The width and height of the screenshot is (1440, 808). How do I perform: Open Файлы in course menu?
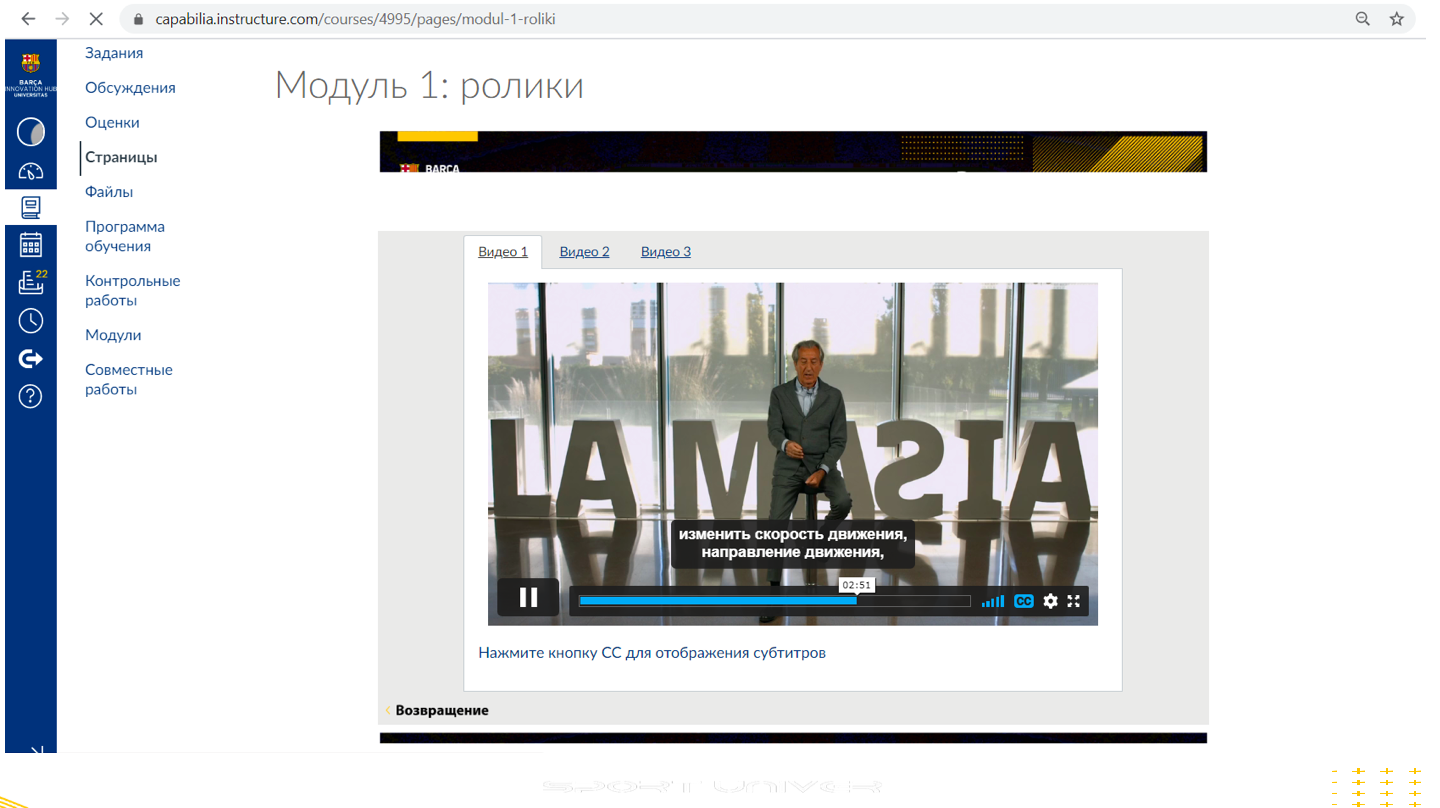click(x=109, y=192)
